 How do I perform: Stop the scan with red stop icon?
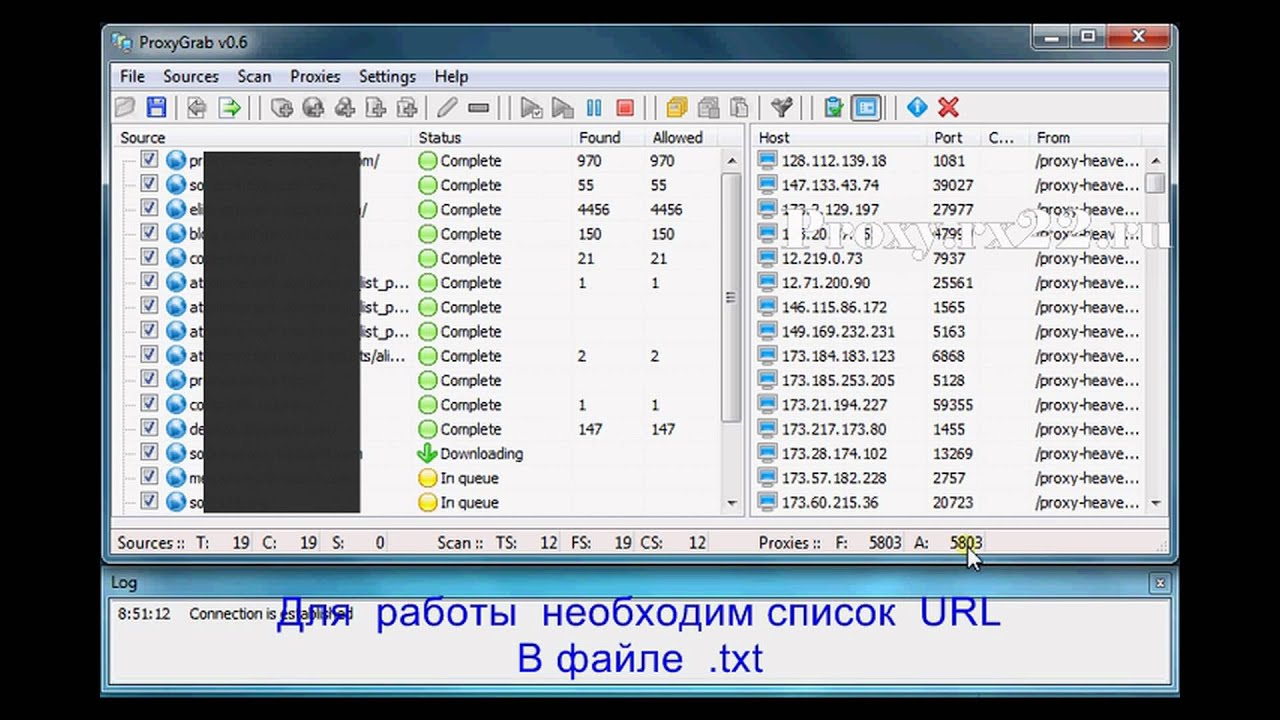625,107
